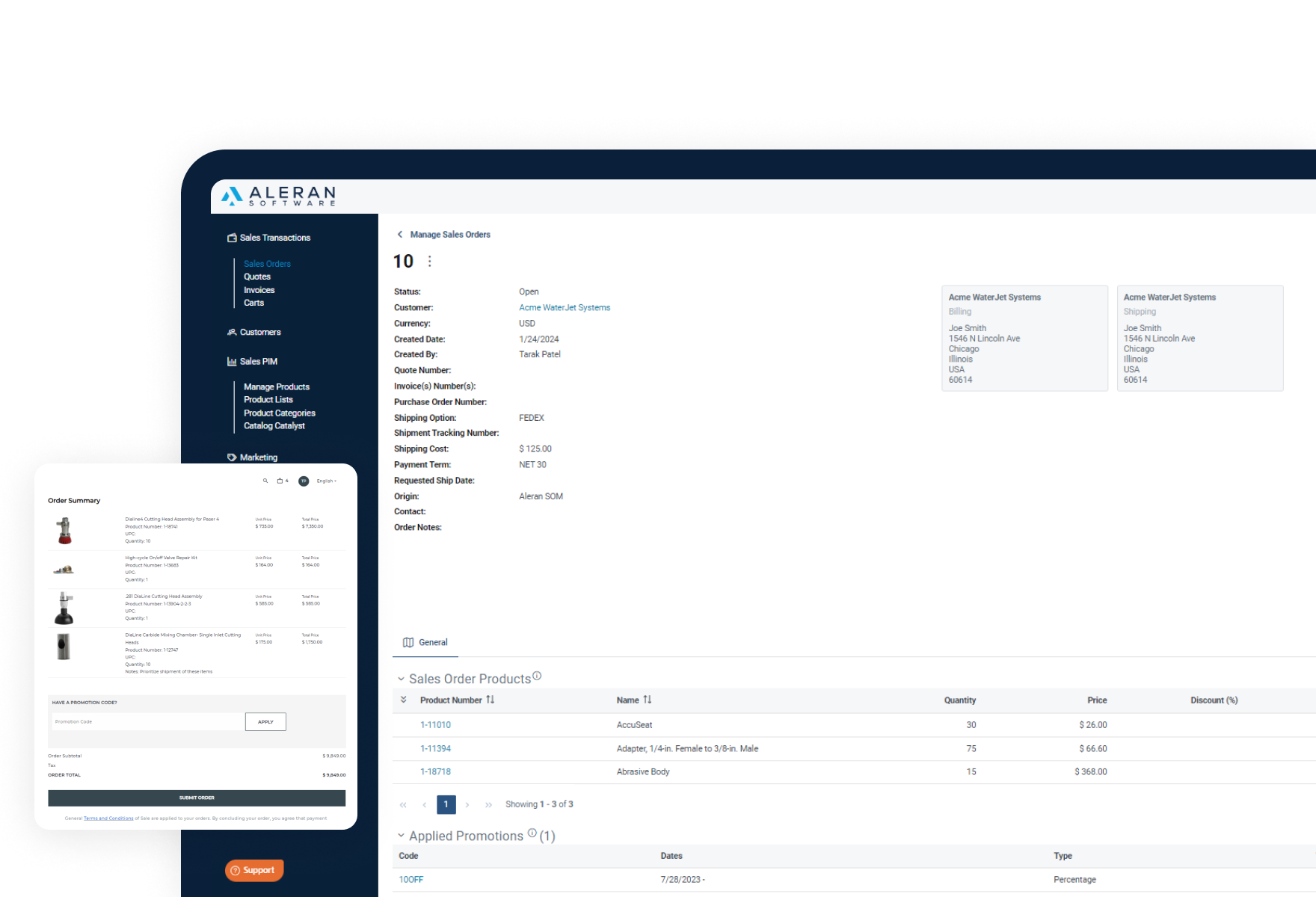This screenshot has width=1316, height=897.
Task: Open Quotes in the sidebar
Action: point(257,277)
